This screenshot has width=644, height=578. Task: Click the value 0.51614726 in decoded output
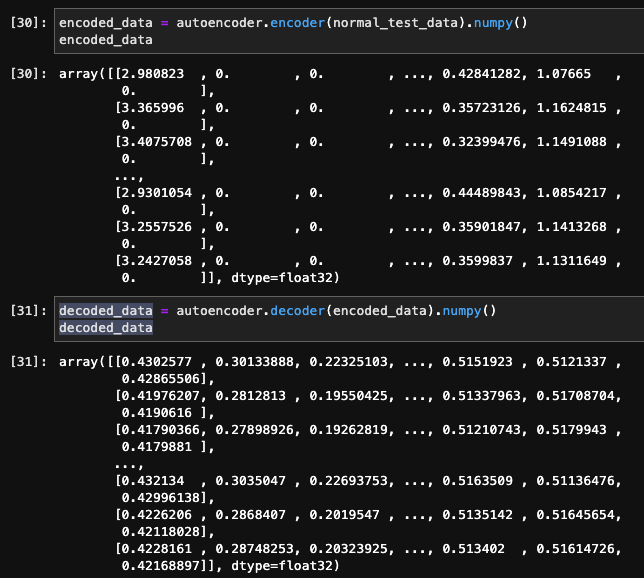[582, 547]
